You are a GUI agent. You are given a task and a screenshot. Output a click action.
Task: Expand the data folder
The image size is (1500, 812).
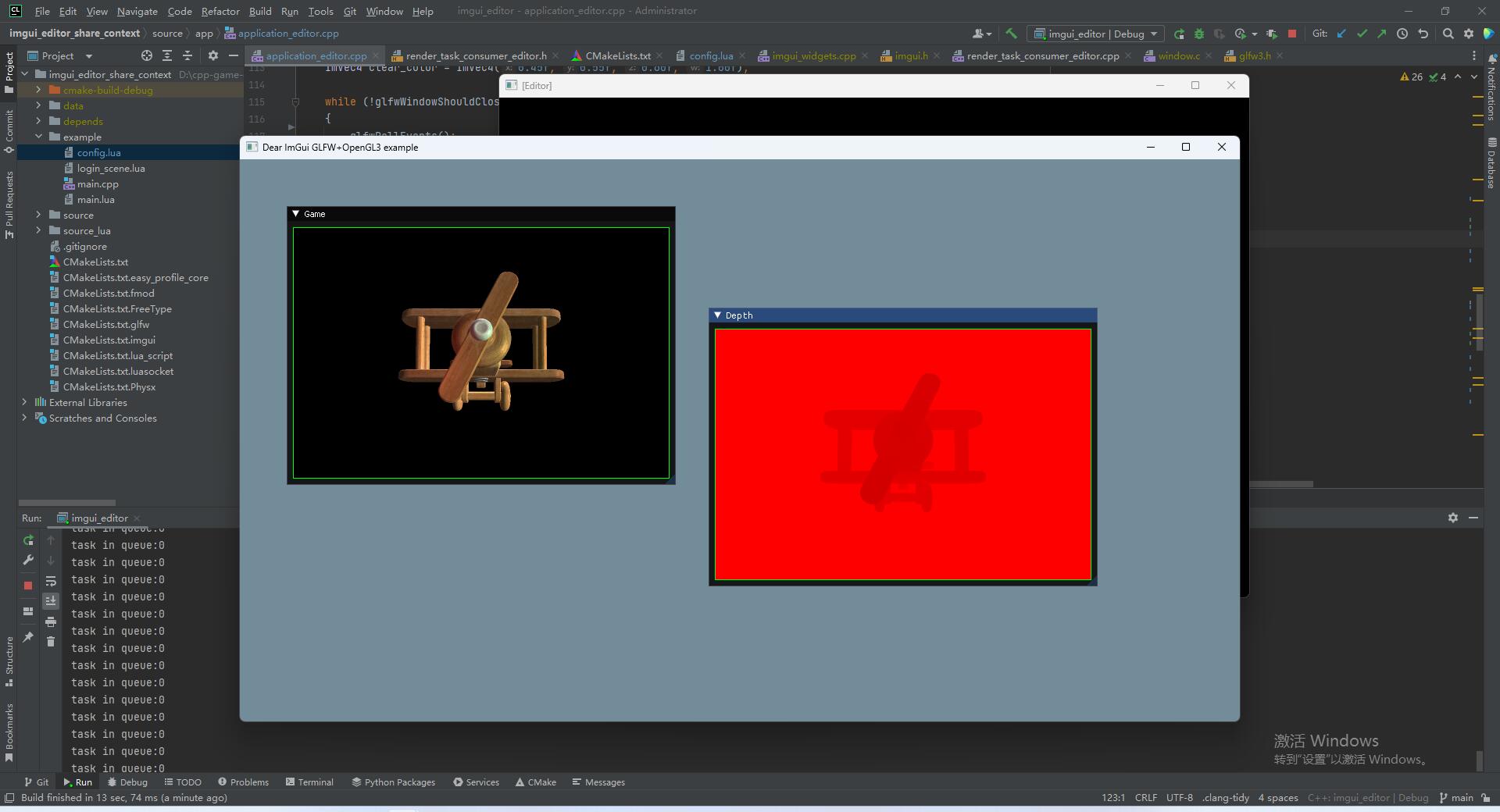[38, 105]
